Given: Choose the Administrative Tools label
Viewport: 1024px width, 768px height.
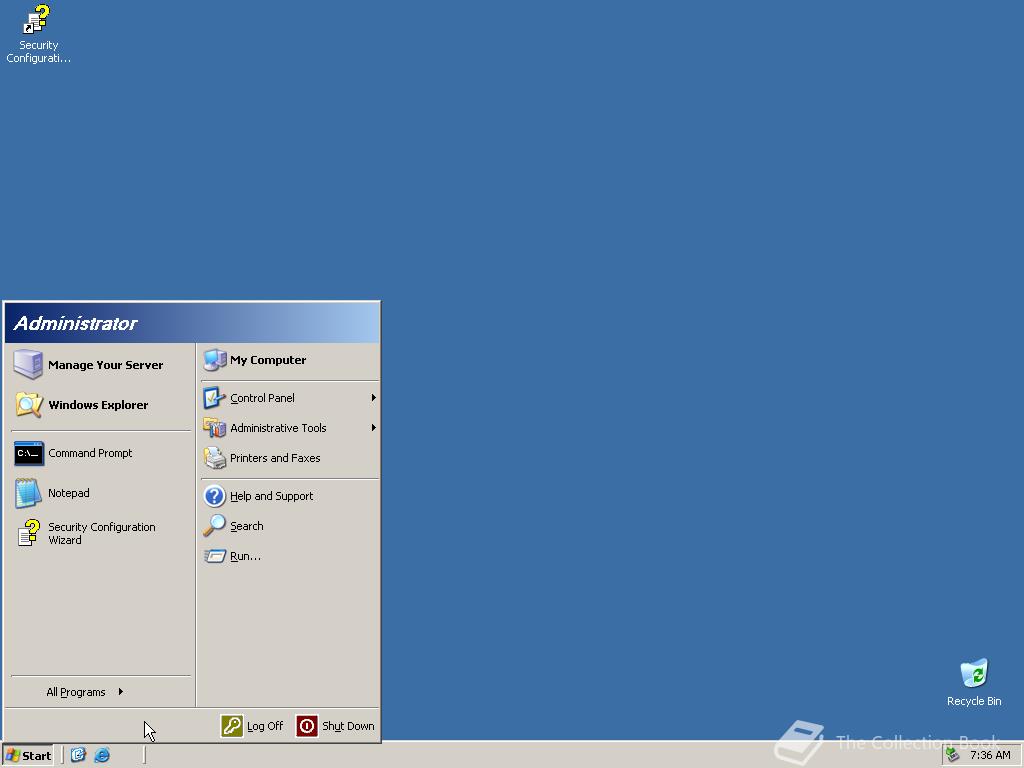Looking at the screenshot, I should pyautogui.click(x=278, y=428).
